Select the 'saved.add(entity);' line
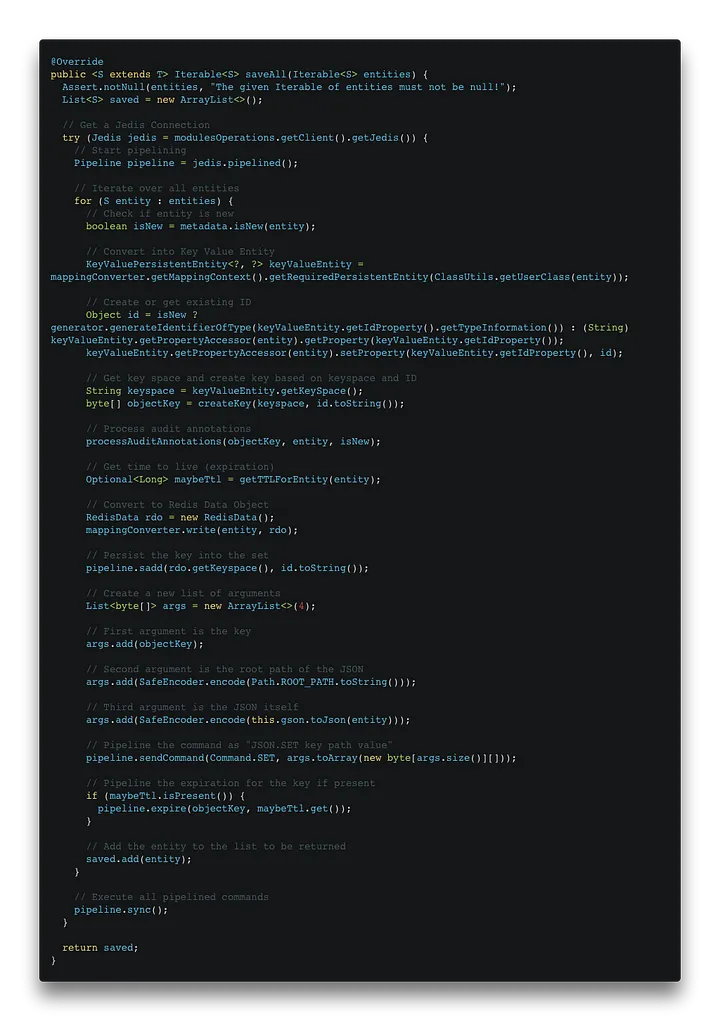720x1021 pixels. [139, 860]
